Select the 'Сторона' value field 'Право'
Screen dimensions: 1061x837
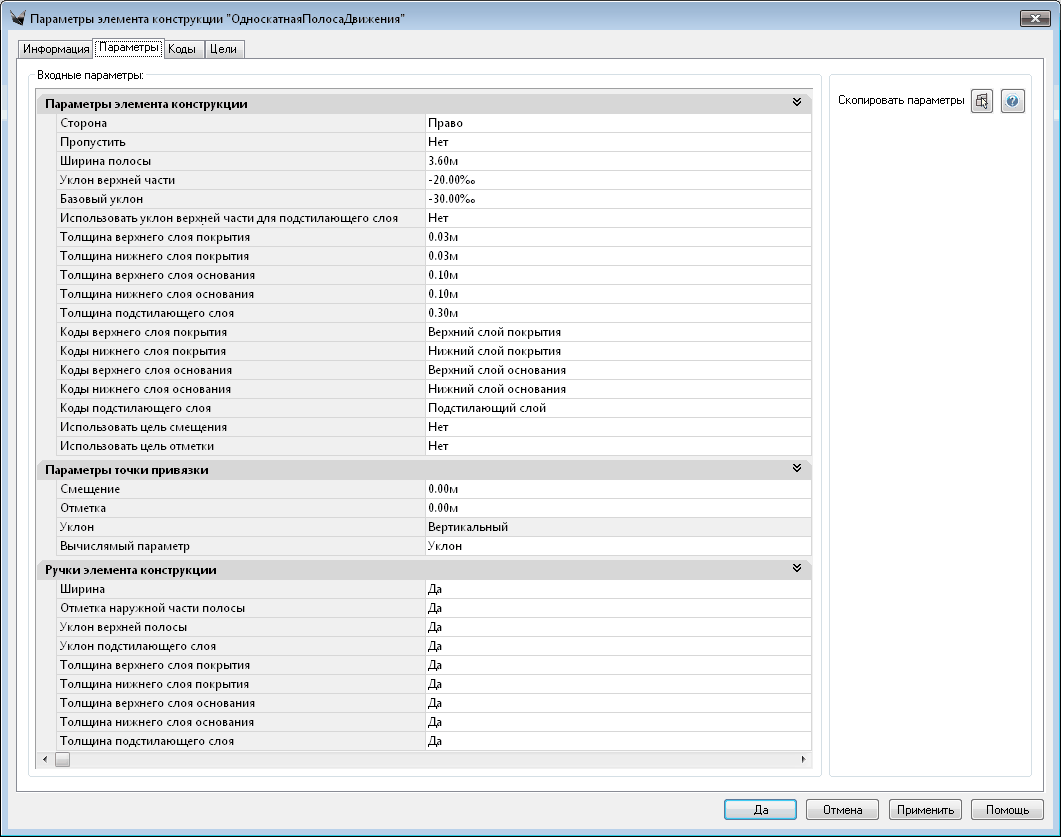[x=617, y=123]
